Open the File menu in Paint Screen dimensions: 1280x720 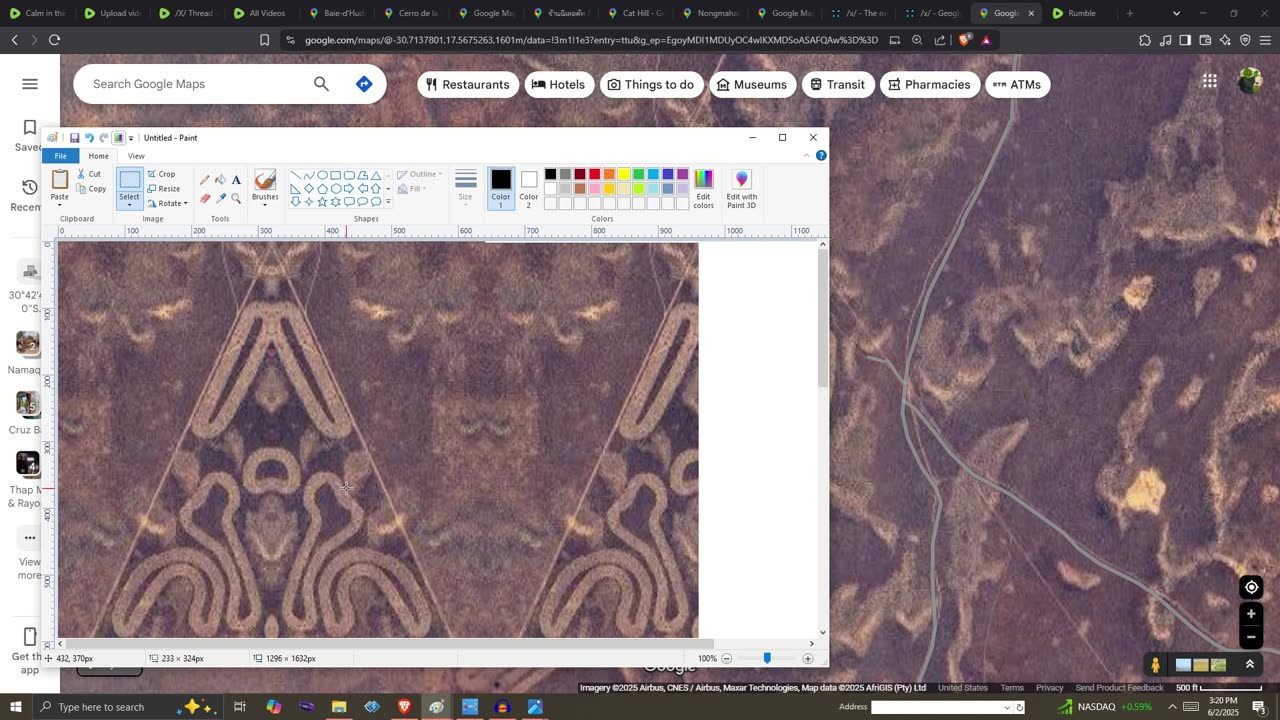coord(61,156)
